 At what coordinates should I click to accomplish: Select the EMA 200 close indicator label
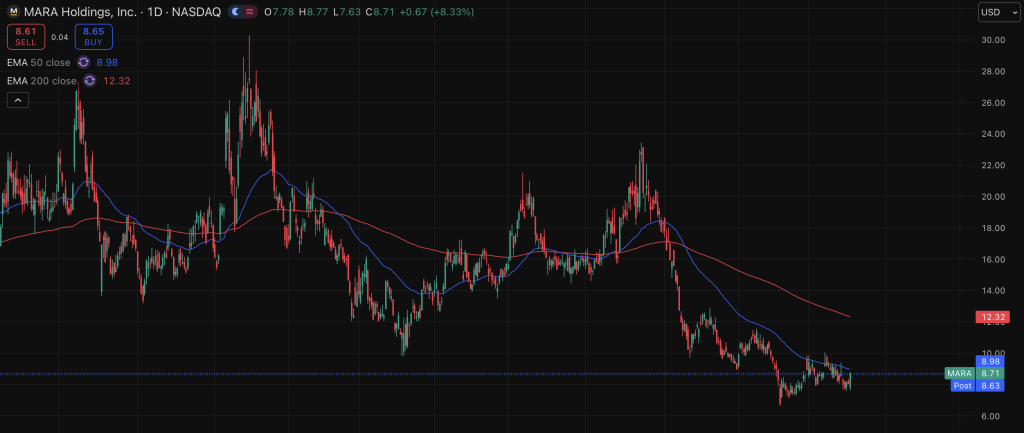click(43, 80)
